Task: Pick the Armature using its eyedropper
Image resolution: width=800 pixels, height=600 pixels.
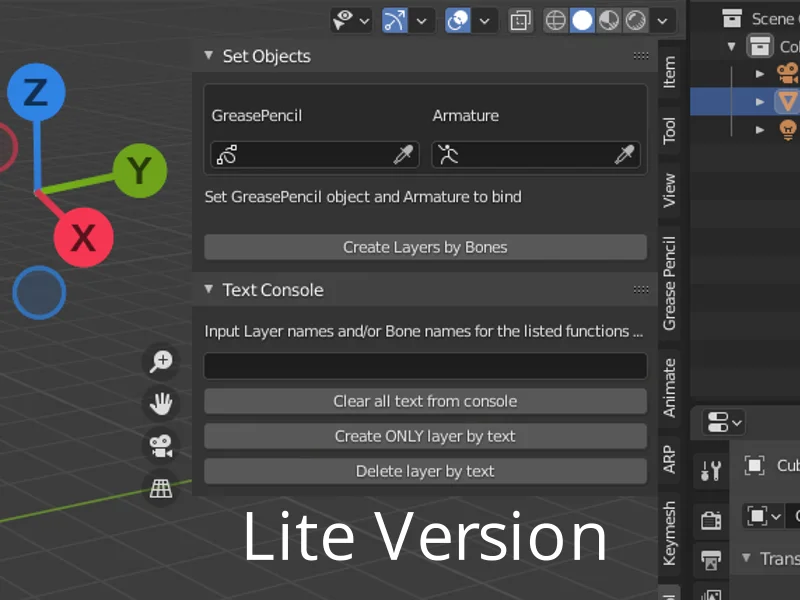Action: click(628, 156)
